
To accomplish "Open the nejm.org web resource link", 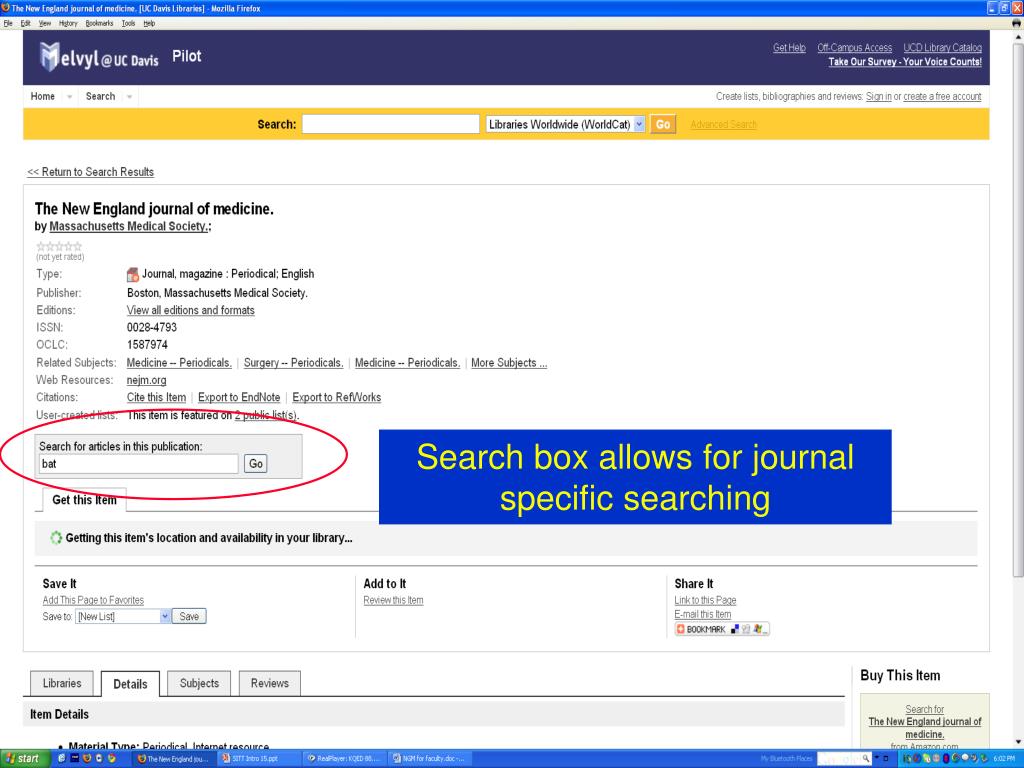I will pyautogui.click(x=146, y=380).
